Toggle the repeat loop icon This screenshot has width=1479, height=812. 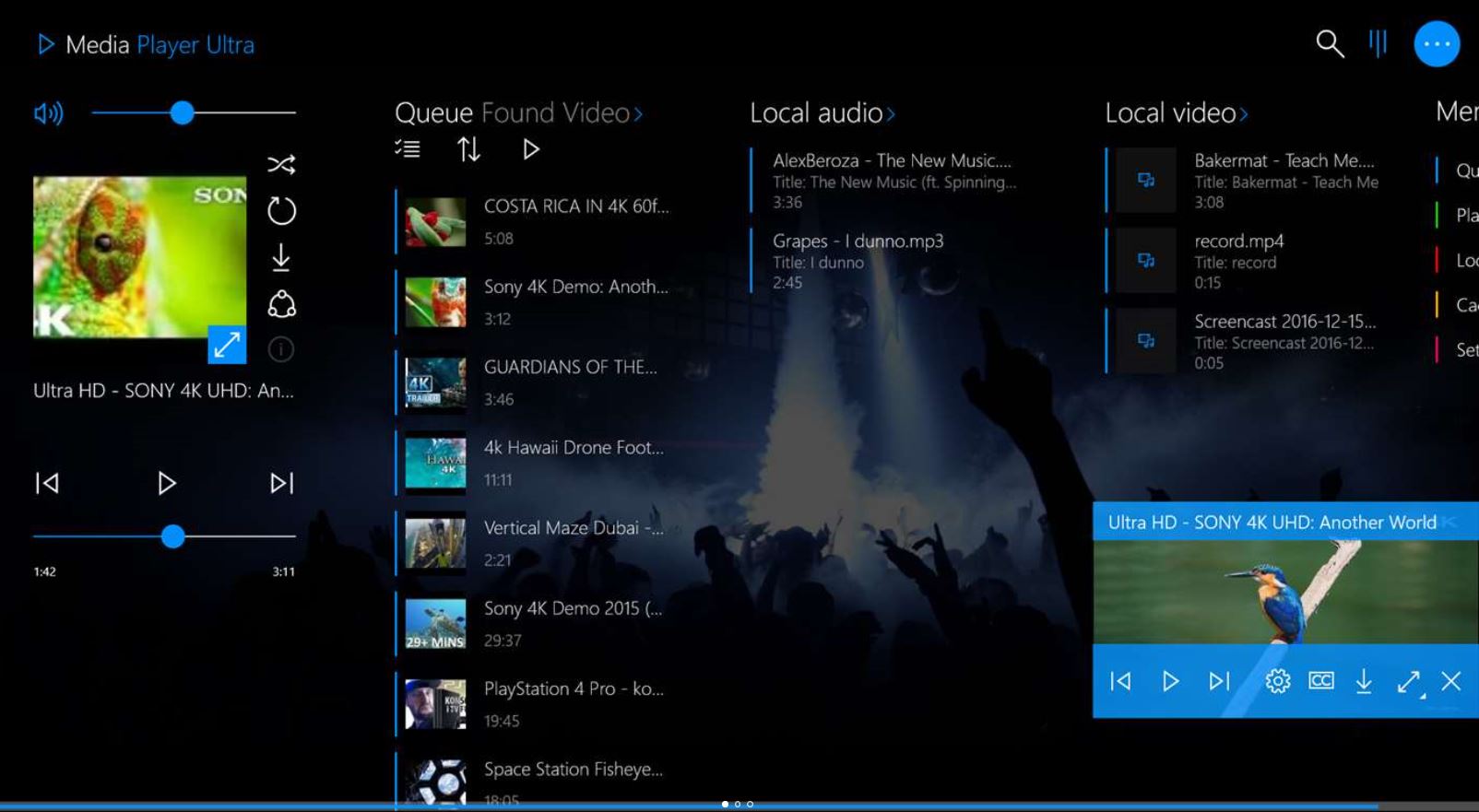coord(281,211)
